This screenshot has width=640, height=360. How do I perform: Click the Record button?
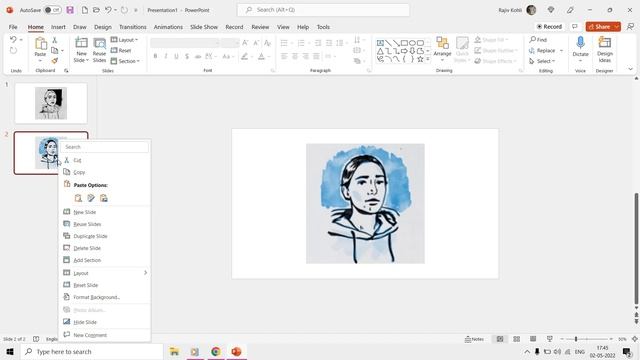coord(549,27)
